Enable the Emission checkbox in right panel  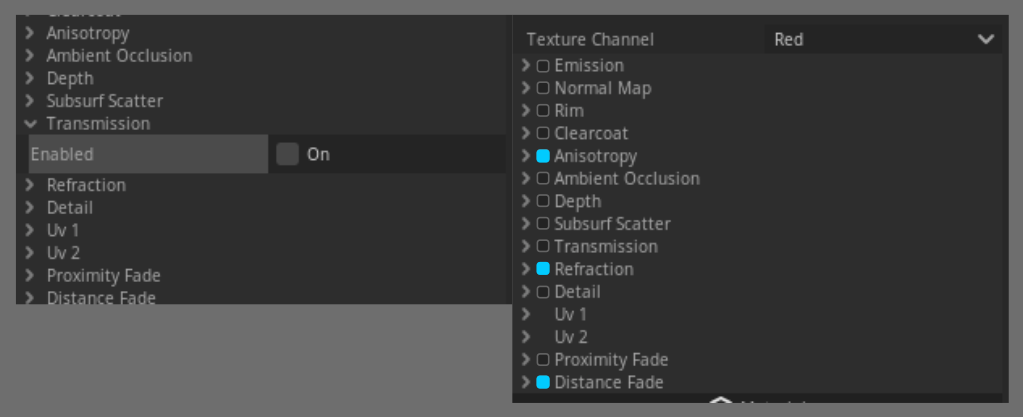(543, 66)
